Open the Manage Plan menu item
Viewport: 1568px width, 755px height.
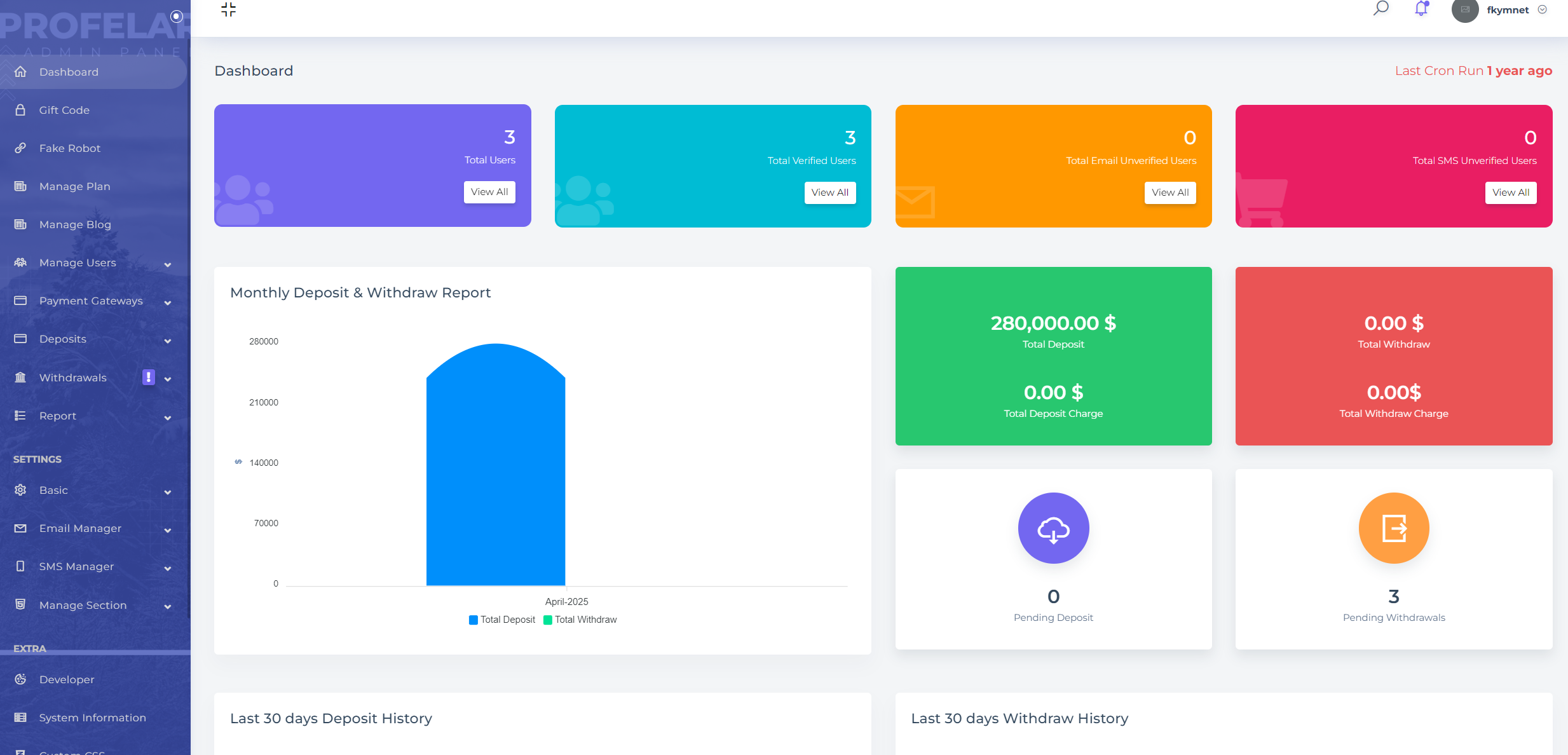(x=74, y=186)
